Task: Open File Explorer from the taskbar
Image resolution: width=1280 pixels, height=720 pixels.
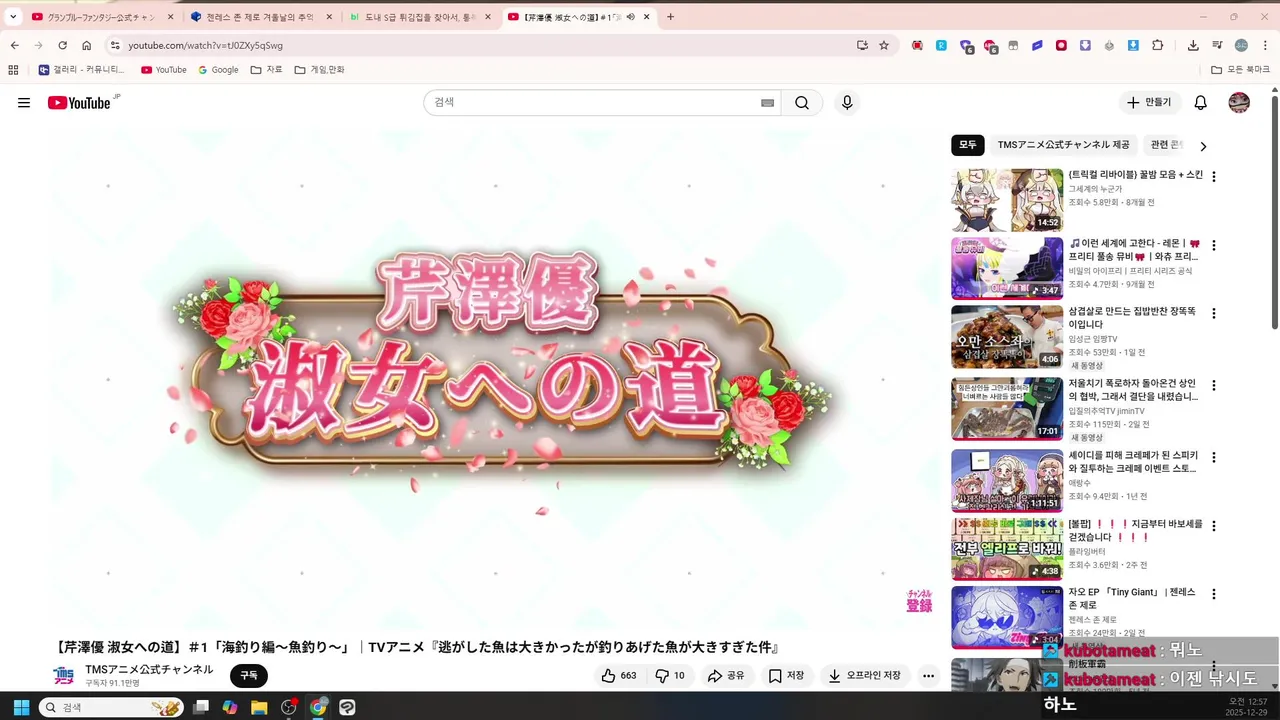Action: 259,707
